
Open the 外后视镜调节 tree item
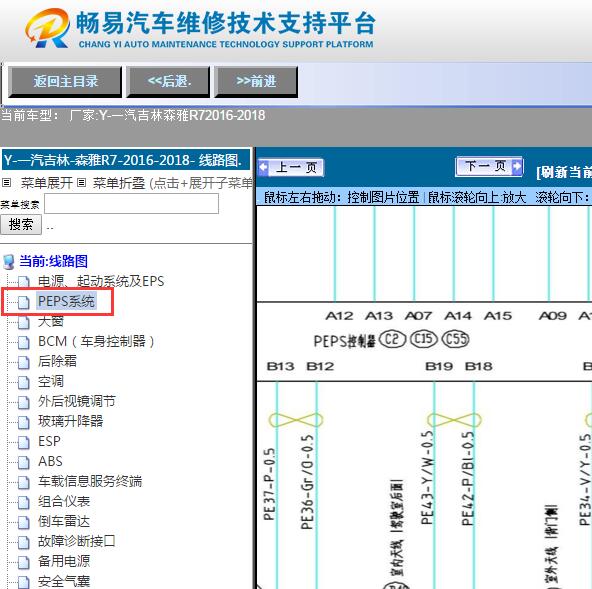click(x=77, y=401)
